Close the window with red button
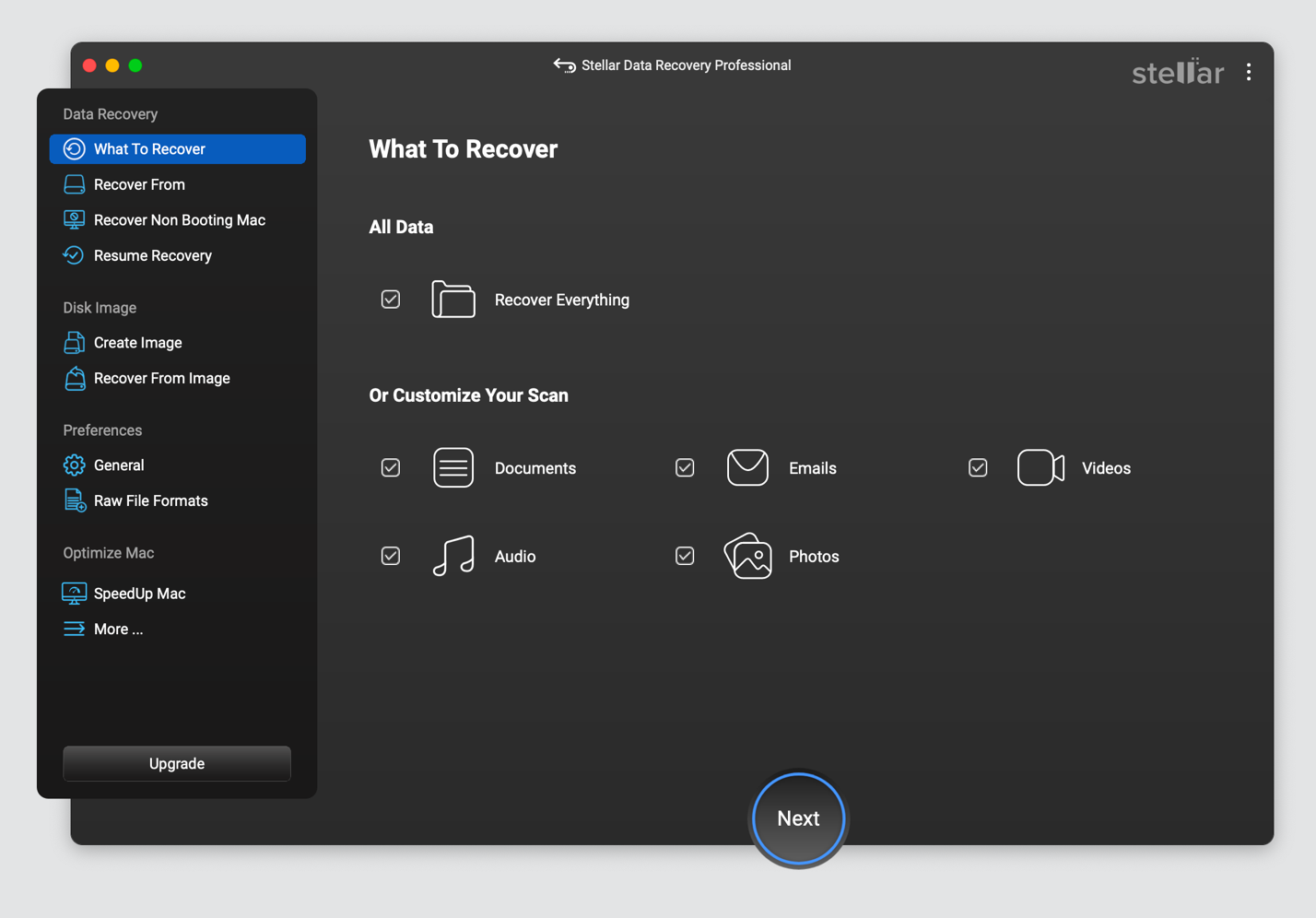 pyautogui.click(x=89, y=65)
